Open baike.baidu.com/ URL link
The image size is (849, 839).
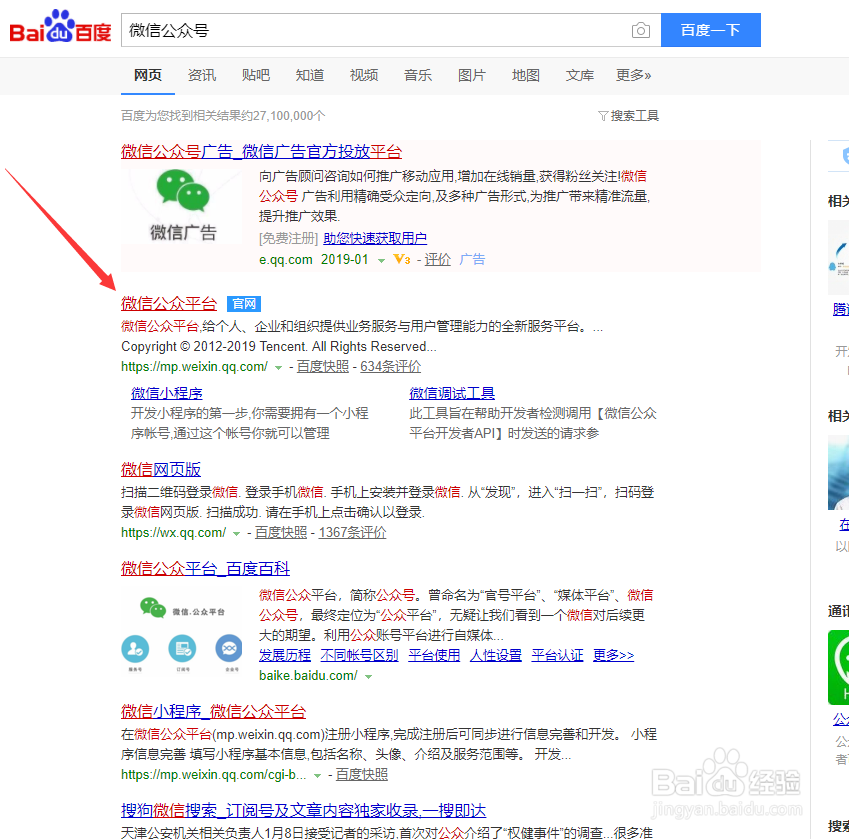pyautogui.click(x=308, y=676)
